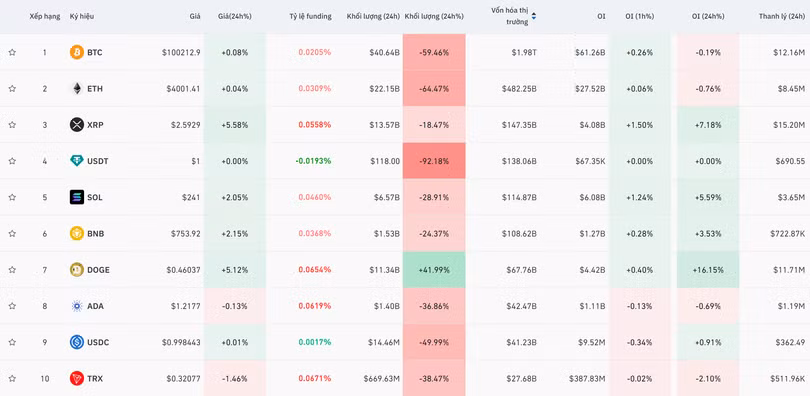Click the XRP coin logo
Image resolution: width=810 pixels, height=396 pixels.
point(76,124)
